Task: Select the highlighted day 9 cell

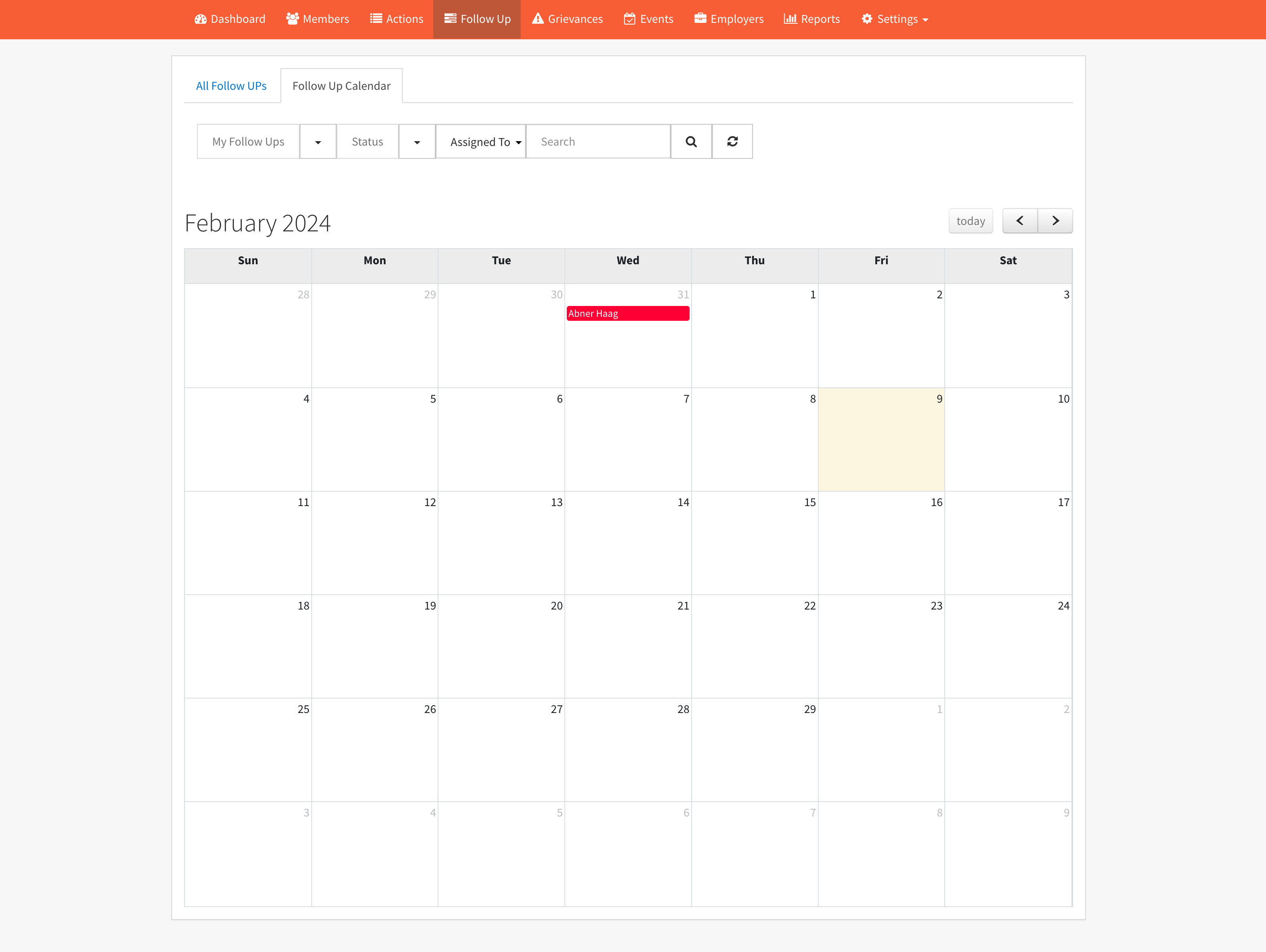Action: tap(881, 440)
